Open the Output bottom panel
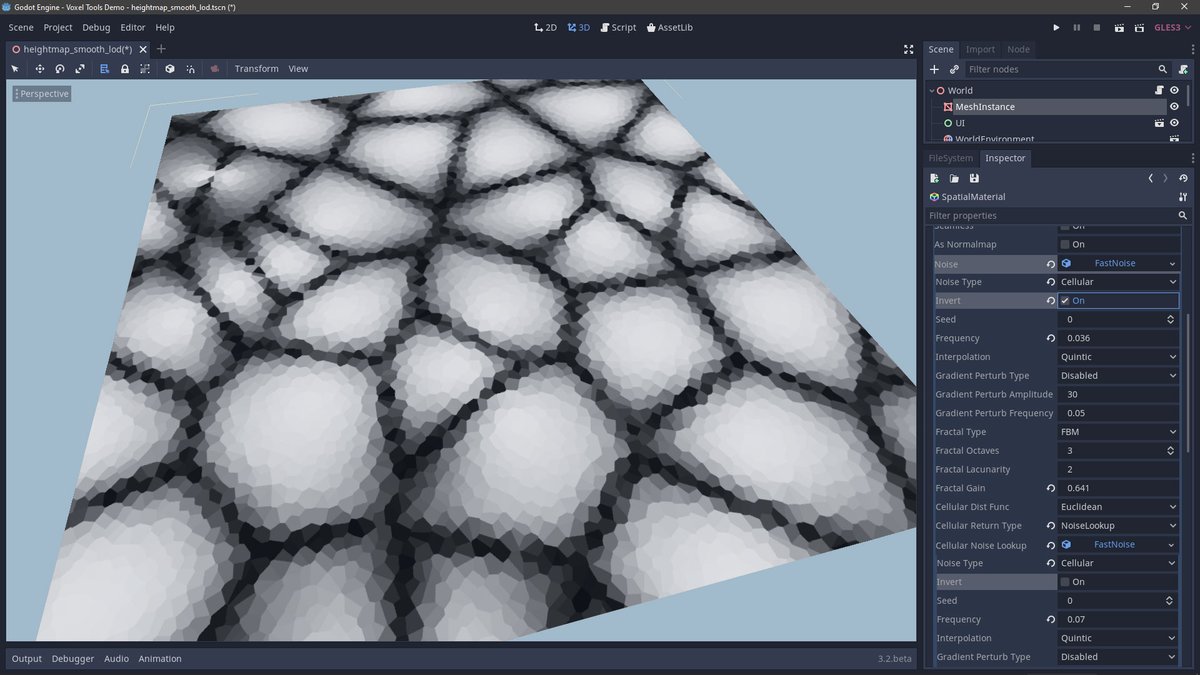The image size is (1200, 675). [27, 659]
